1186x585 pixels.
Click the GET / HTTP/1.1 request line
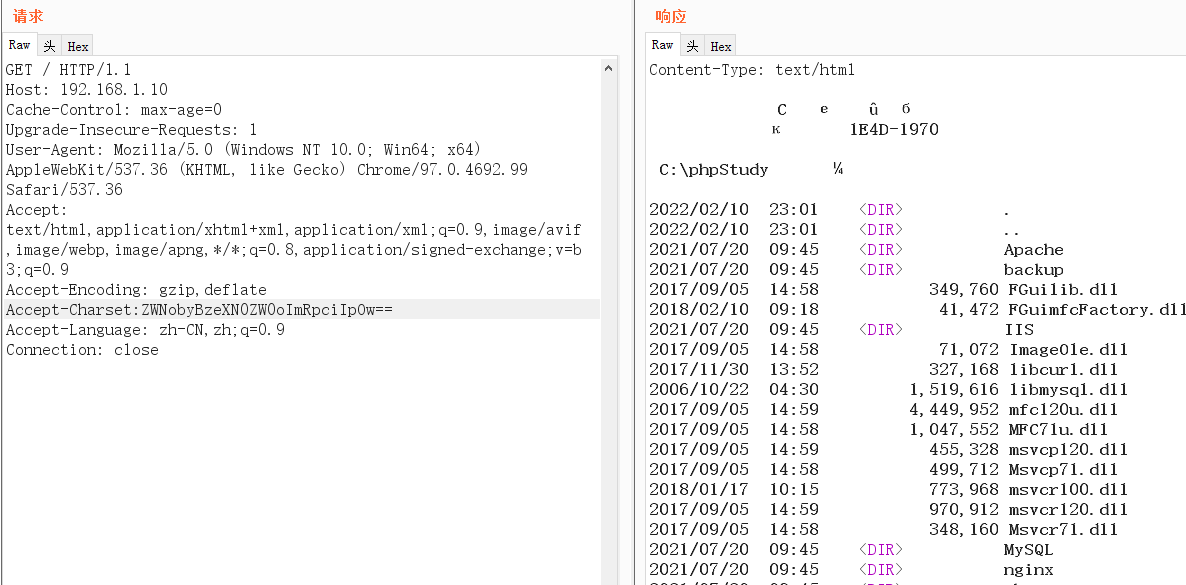coord(65,69)
